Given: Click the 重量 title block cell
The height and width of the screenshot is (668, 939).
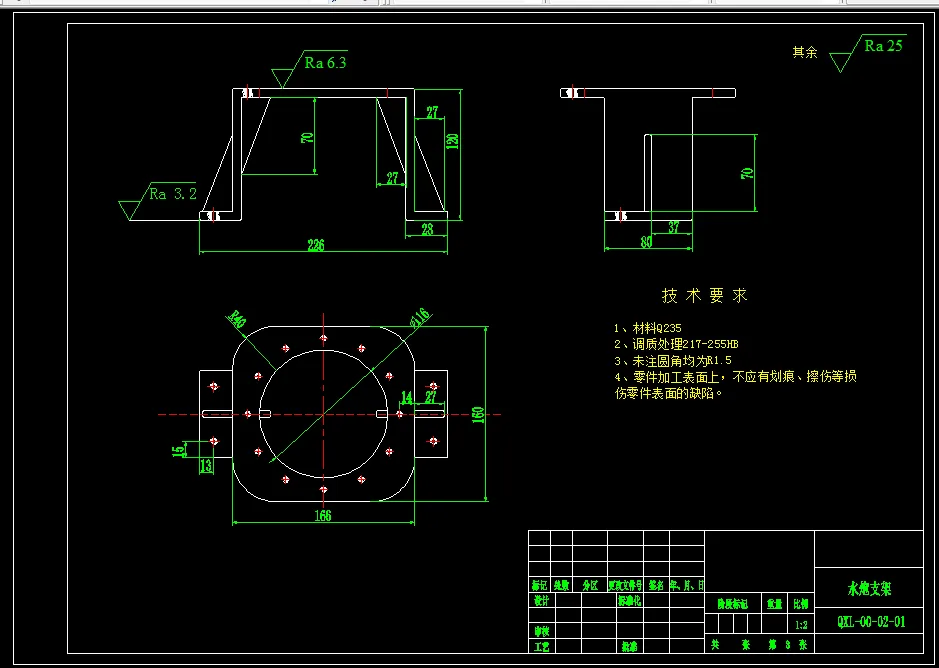Looking at the screenshot, I should click(x=775, y=604).
